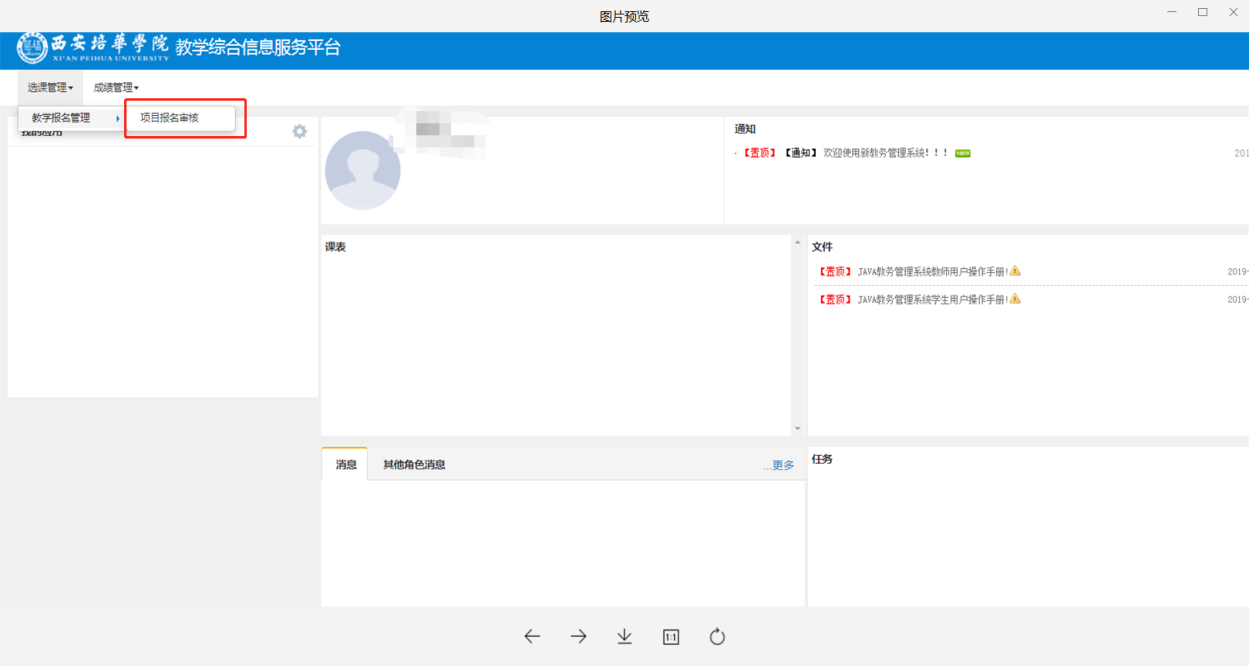Click the user profile avatar
Screen dimensions: 1249x666
pyautogui.click(x=362, y=171)
